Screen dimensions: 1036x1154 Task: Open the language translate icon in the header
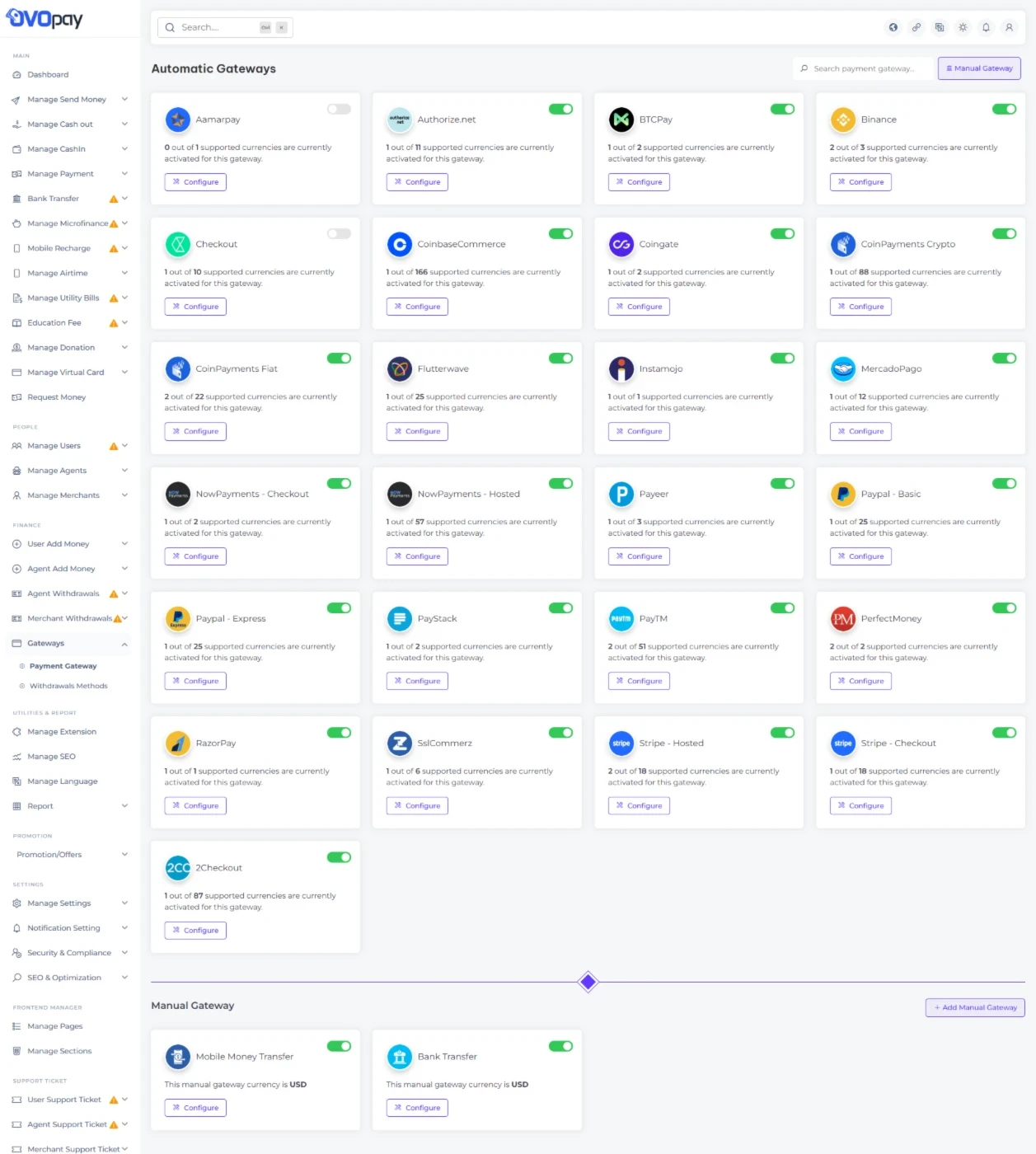[939, 27]
